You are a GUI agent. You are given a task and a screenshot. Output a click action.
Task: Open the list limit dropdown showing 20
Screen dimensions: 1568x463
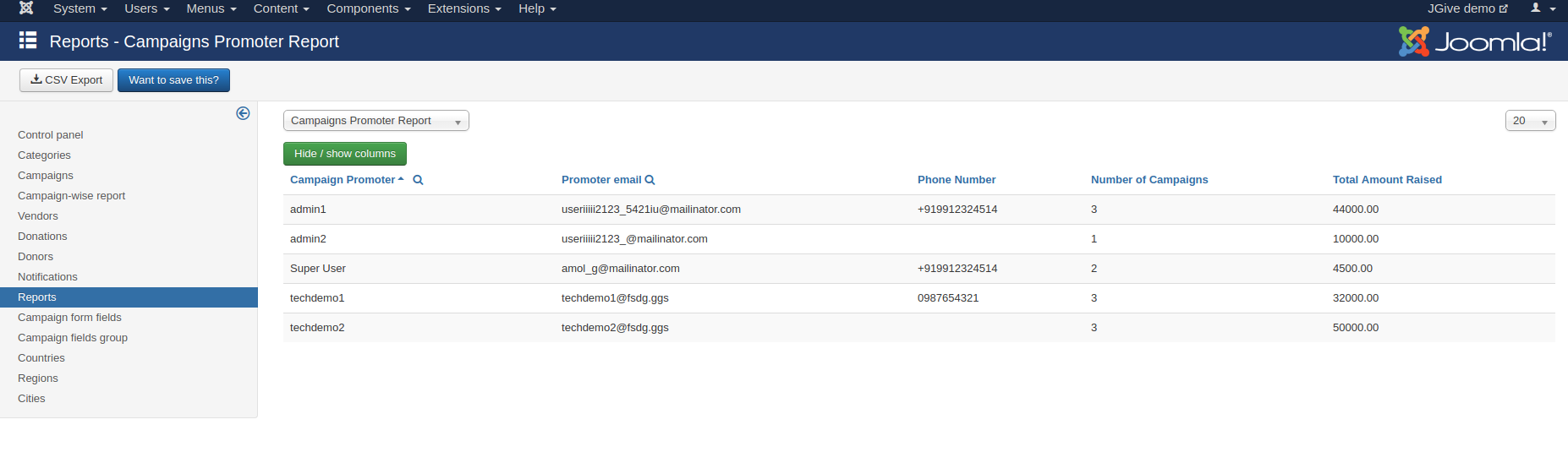click(x=1530, y=121)
